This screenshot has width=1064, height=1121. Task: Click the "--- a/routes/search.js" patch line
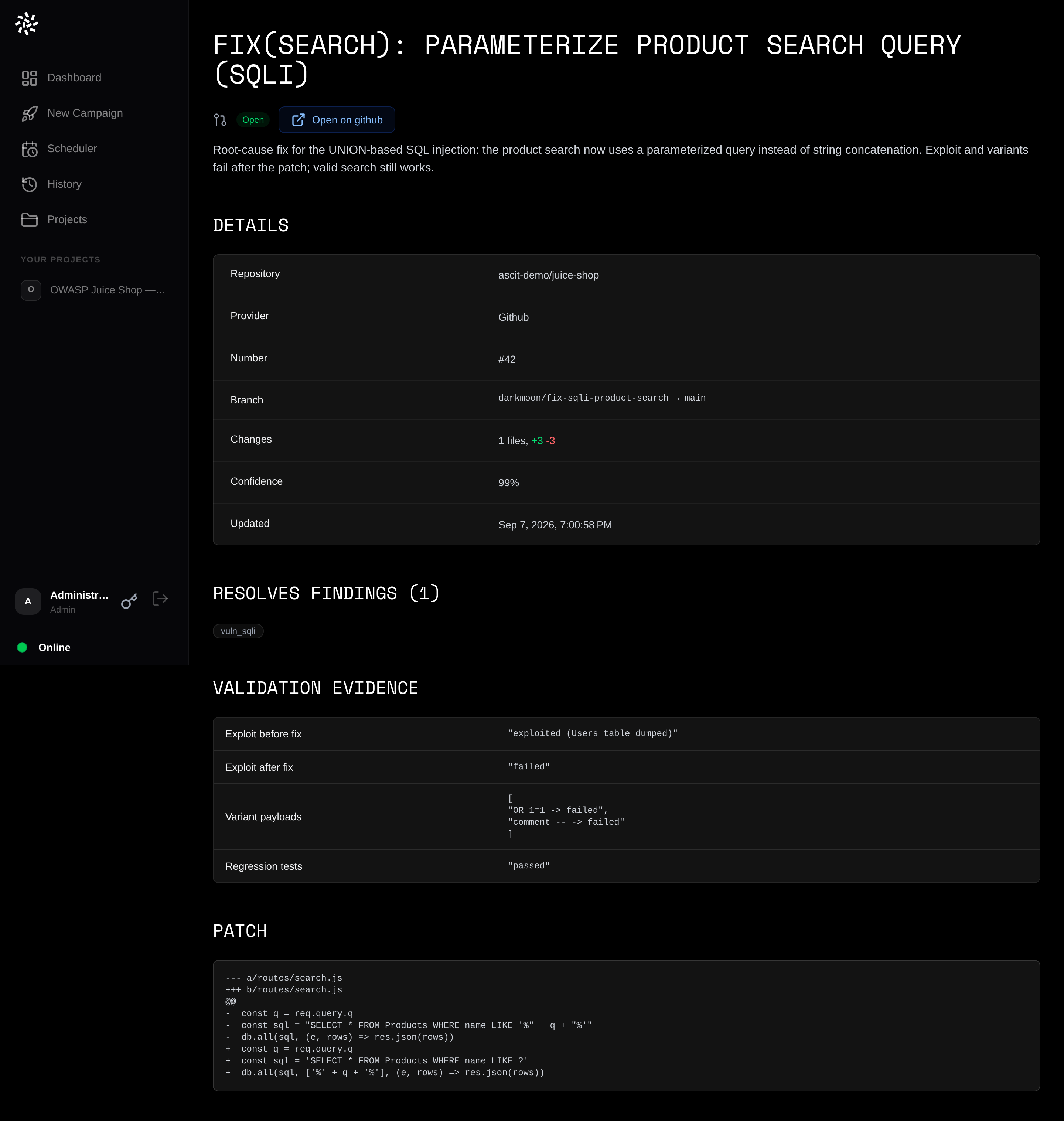(284, 978)
